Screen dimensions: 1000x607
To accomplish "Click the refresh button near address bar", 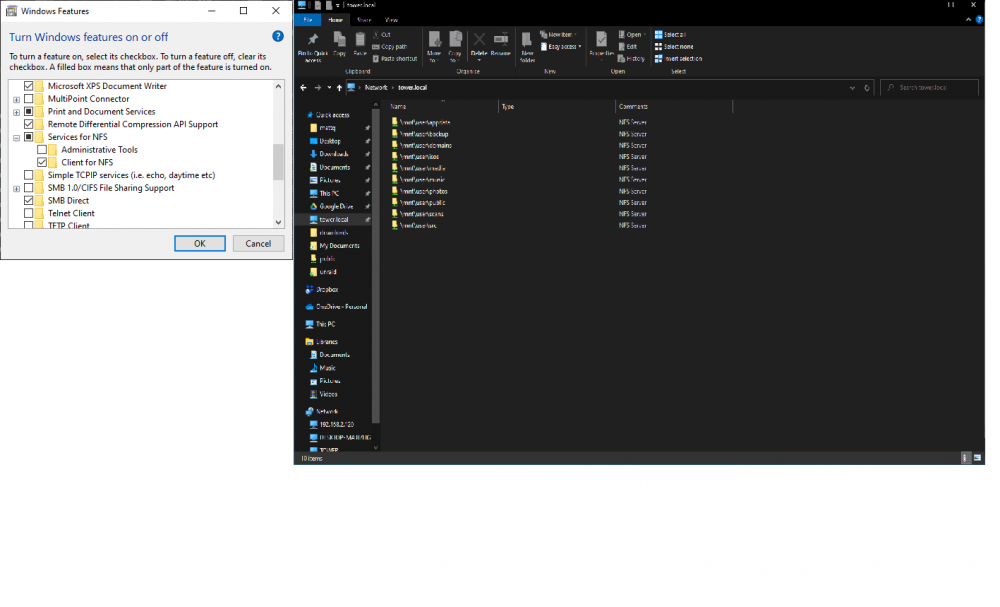I will 867,88.
